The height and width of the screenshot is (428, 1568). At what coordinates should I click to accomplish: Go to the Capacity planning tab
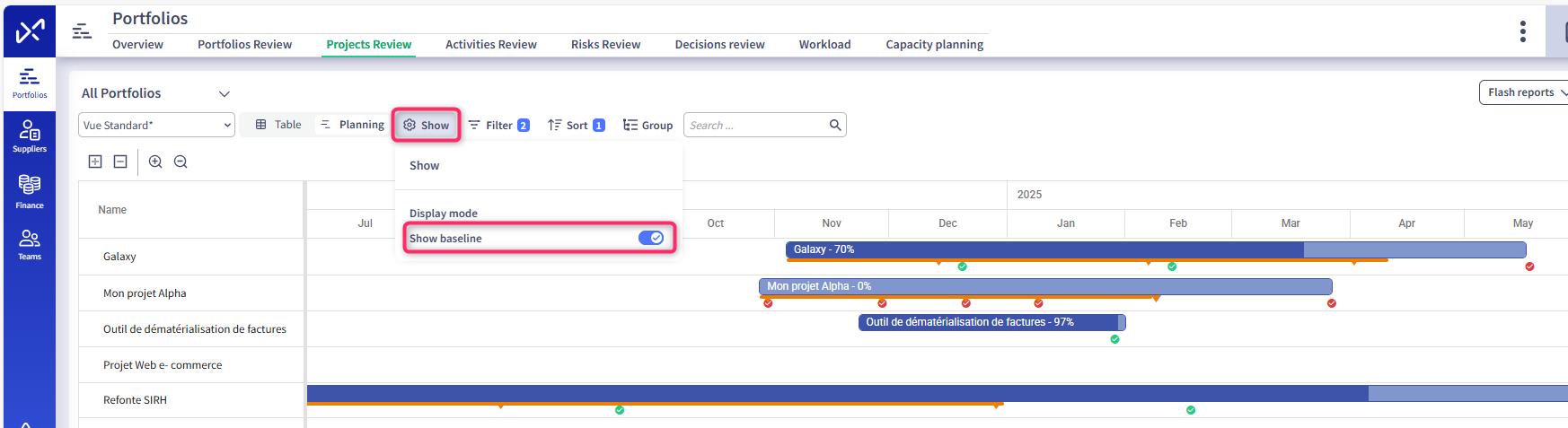(934, 44)
